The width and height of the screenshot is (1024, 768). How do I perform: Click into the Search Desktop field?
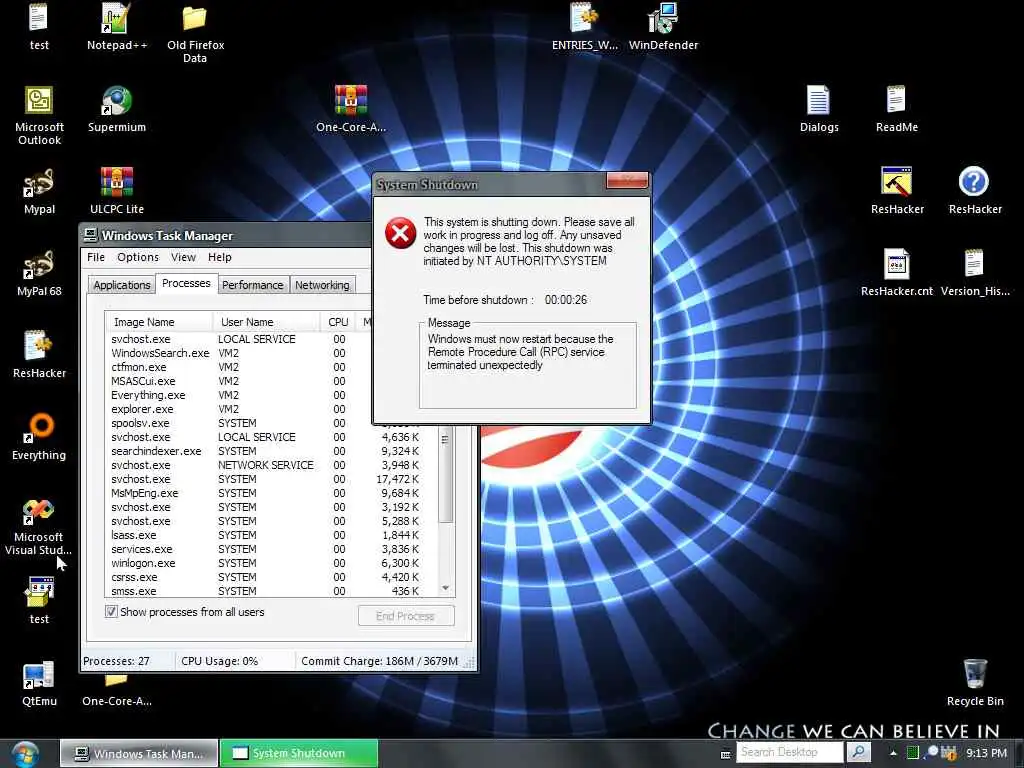coord(790,752)
